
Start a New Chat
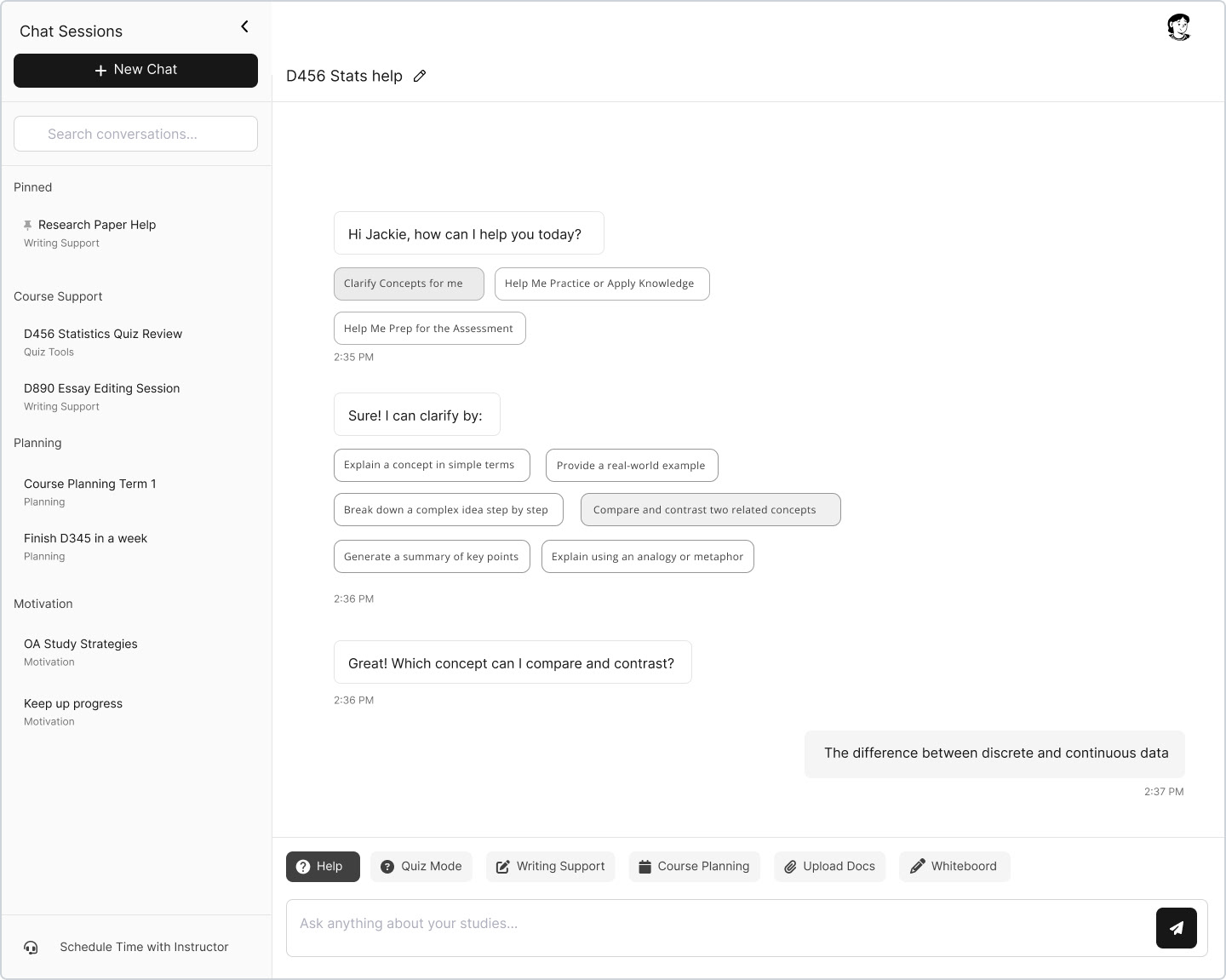[135, 70]
